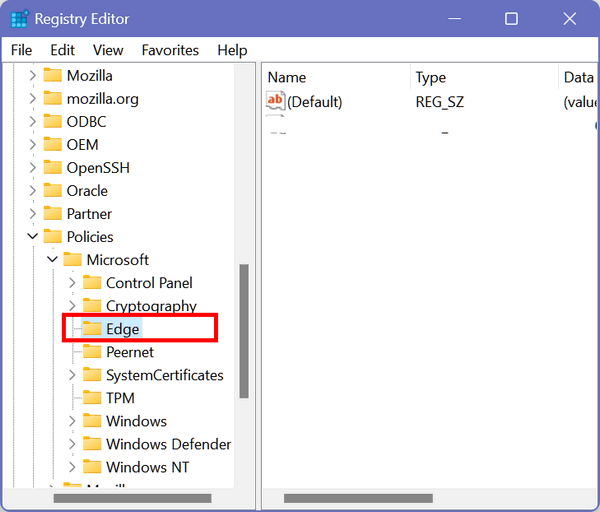Select the mozilla.org key label
600x512 pixels.
pos(103,99)
